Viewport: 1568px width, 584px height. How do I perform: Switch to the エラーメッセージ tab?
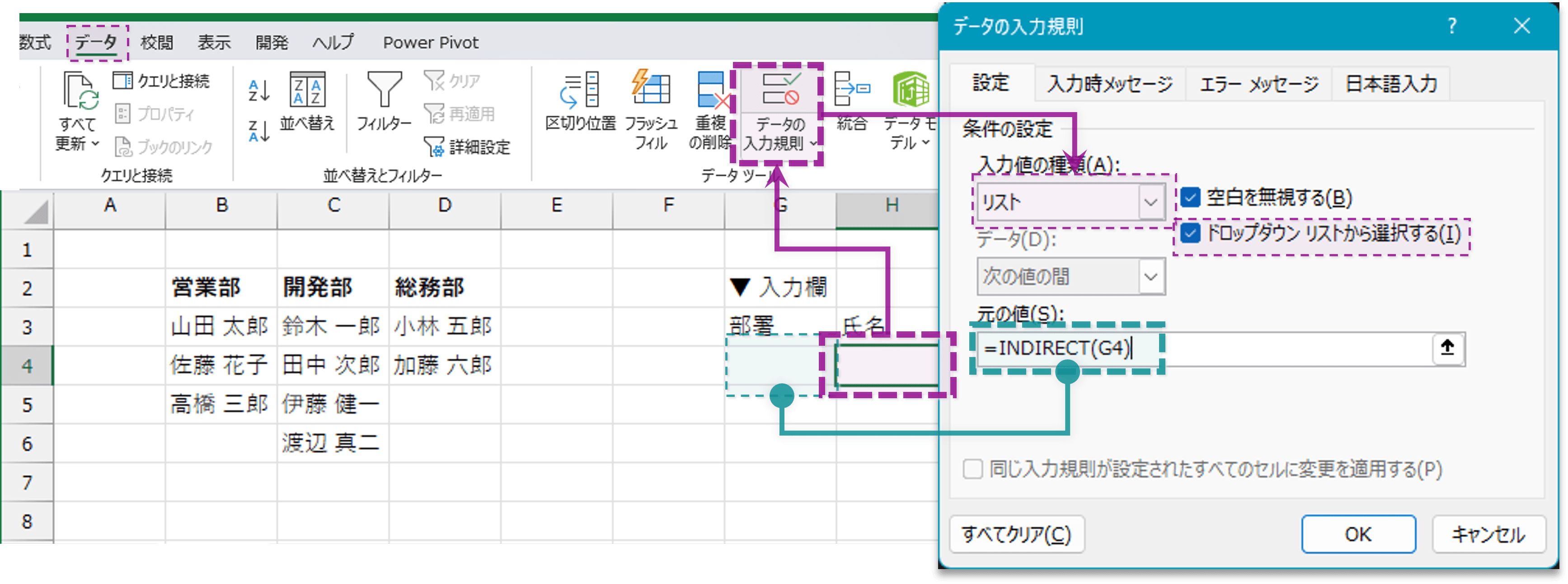point(1258,84)
